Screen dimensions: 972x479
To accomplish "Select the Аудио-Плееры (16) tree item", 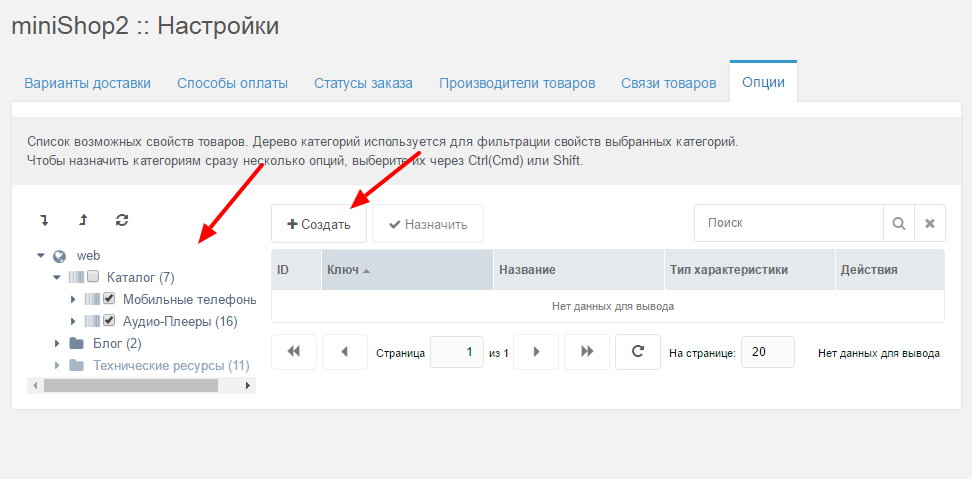I will pyautogui.click(x=180, y=322).
